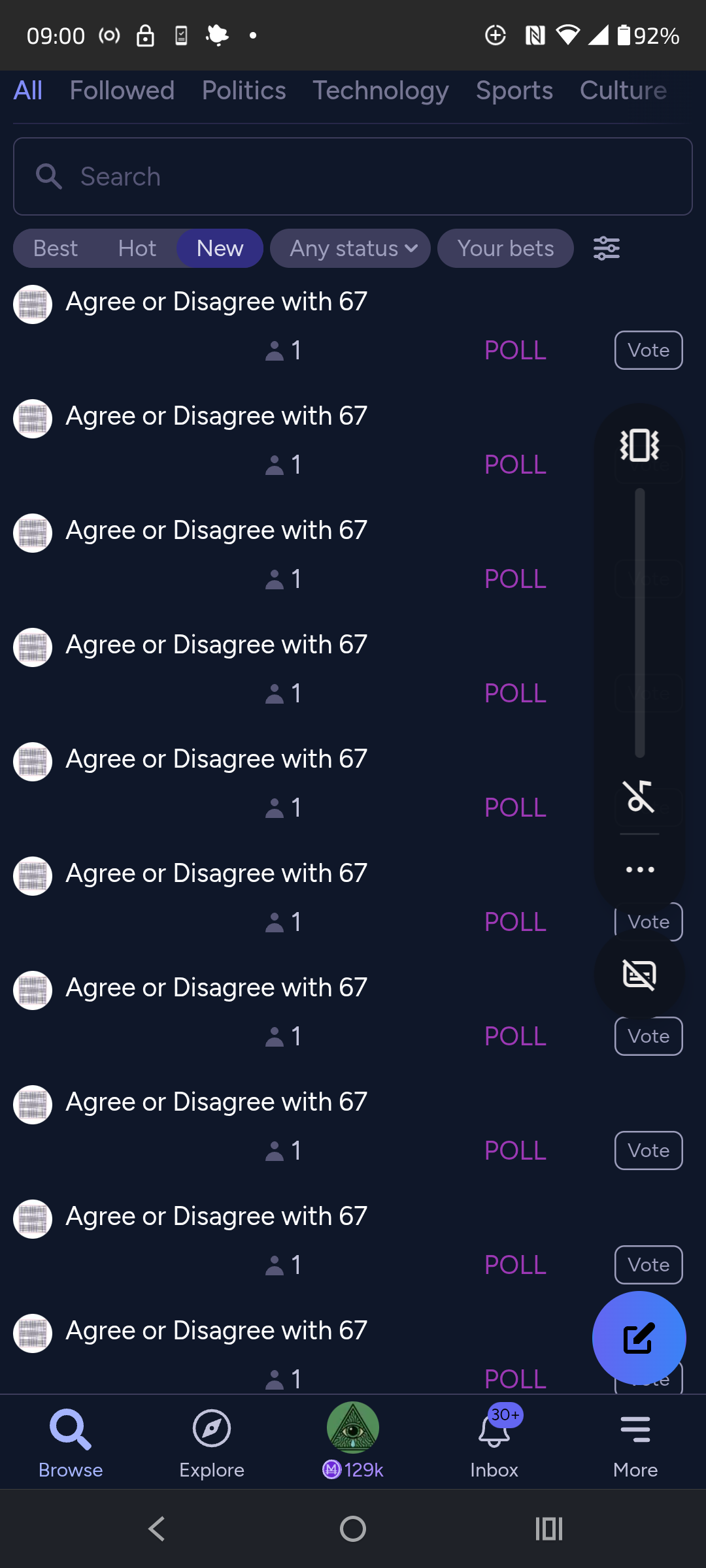Switch to the Technology topic tab
Screen dimensions: 706x1568
(x=380, y=91)
